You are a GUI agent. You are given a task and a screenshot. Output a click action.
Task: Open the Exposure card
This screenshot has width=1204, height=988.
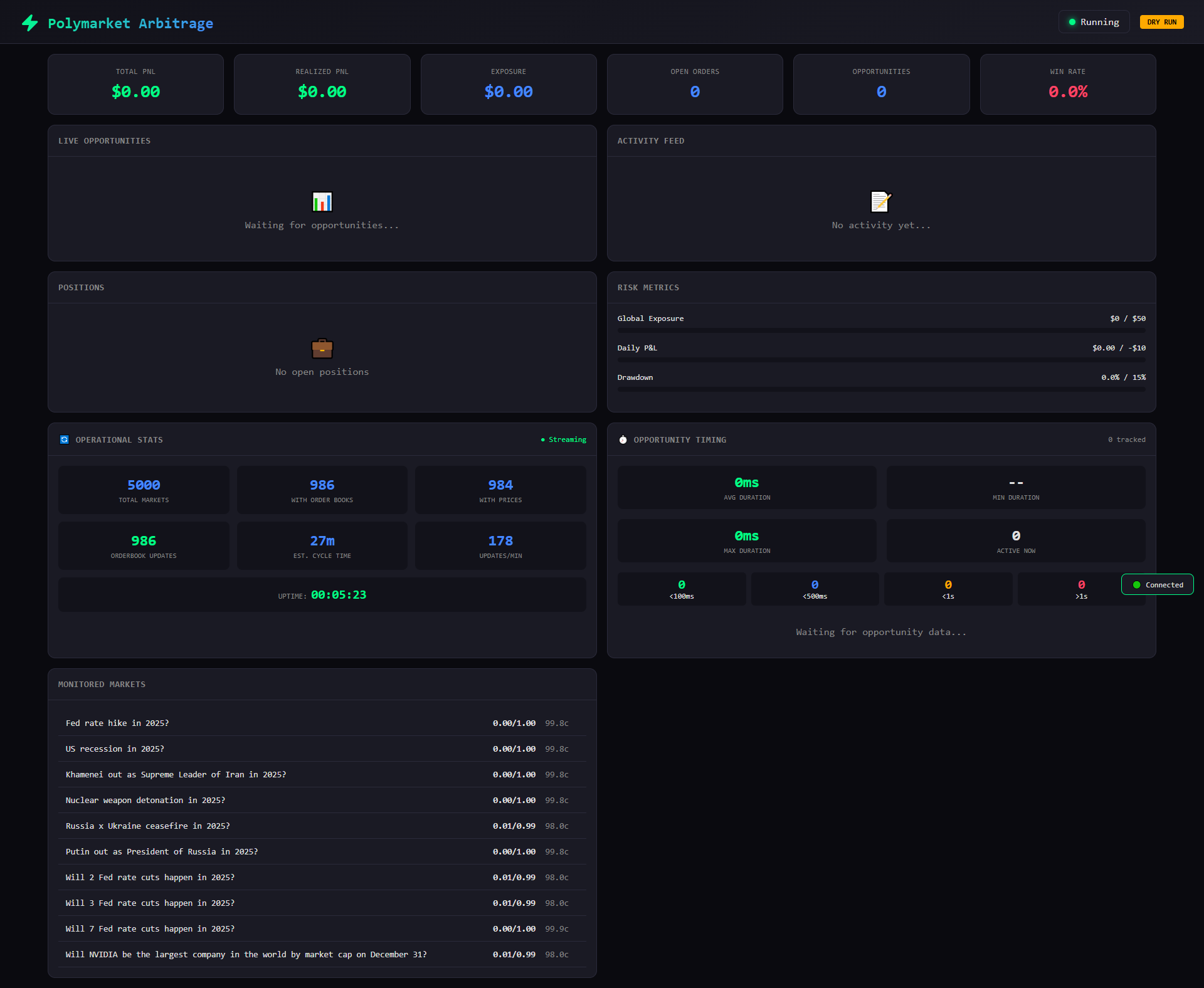pyautogui.click(x=509, y=84)
